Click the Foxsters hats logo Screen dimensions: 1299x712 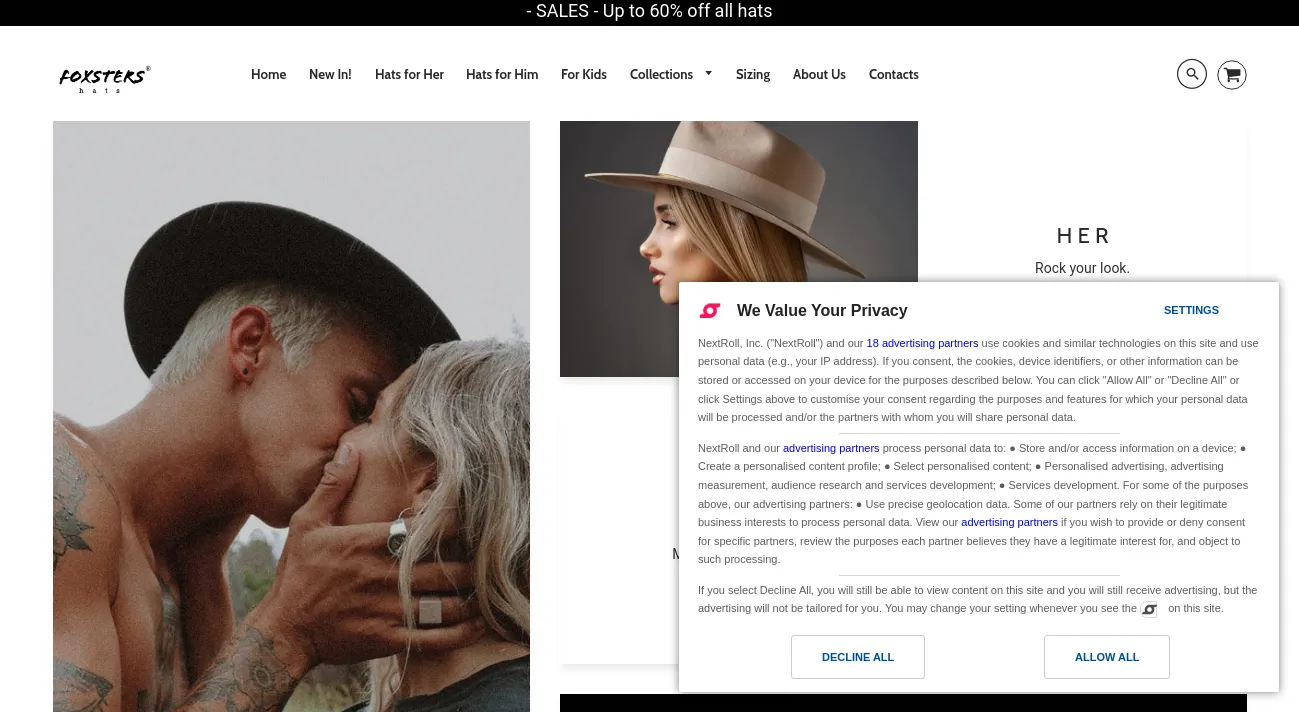pyautogui.click(x=105, y=79)
